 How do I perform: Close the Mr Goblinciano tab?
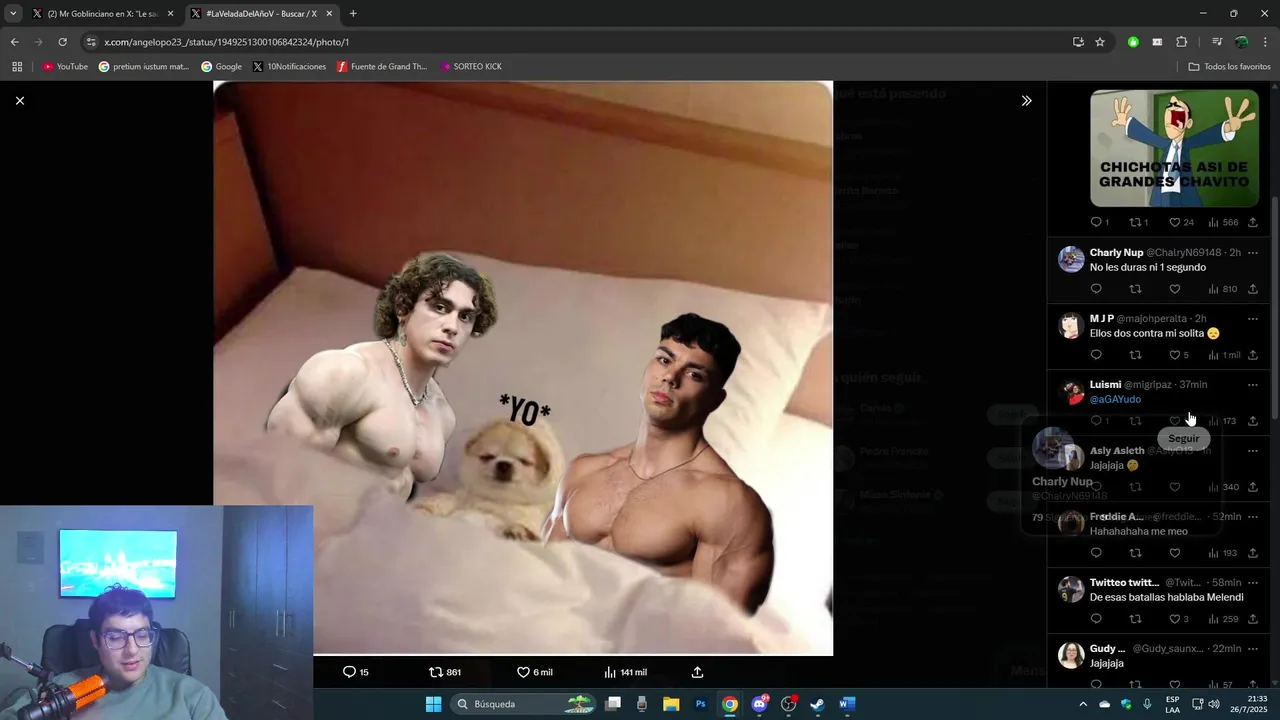coord(170,14)
